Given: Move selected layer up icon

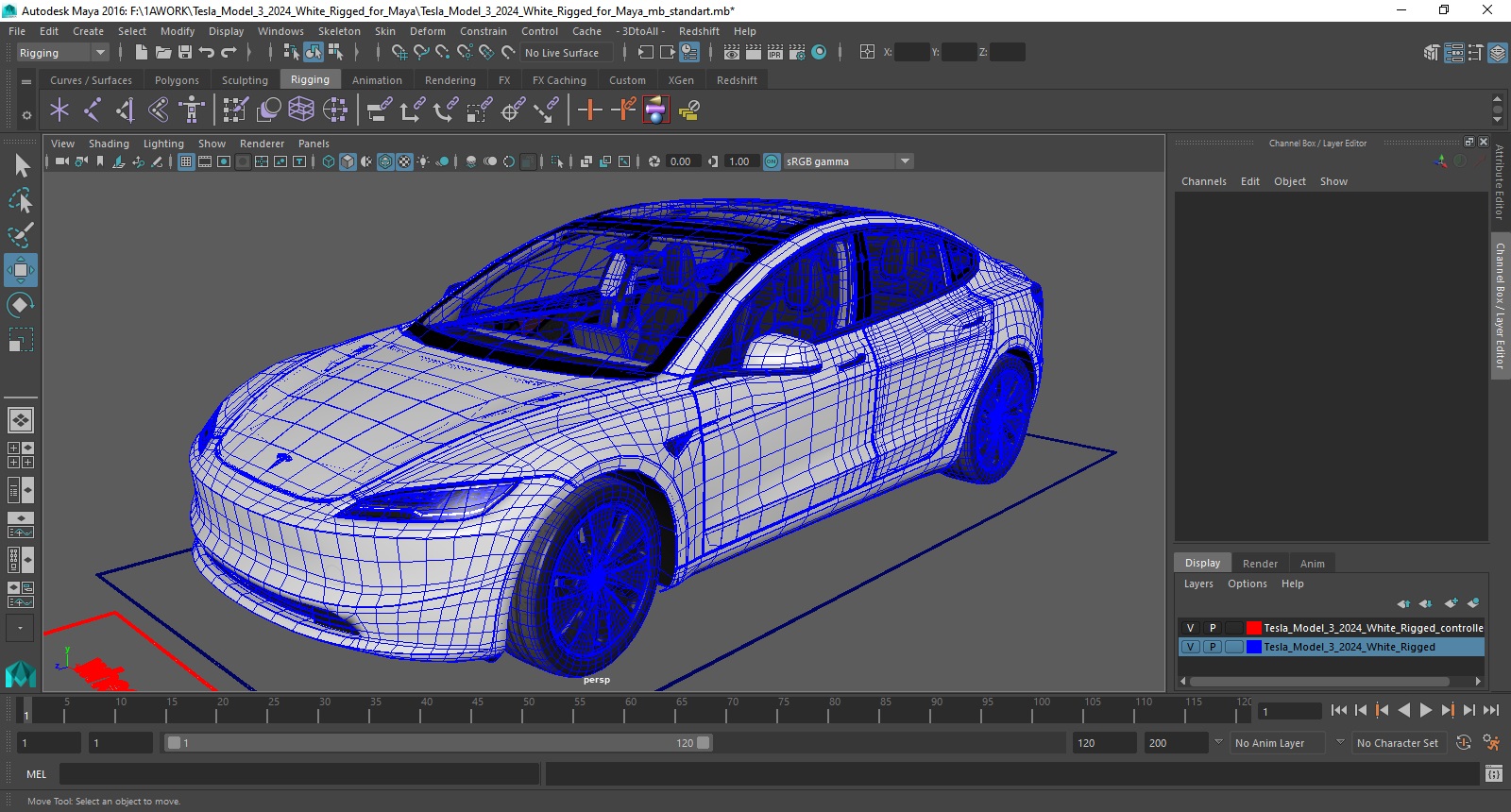Looking at the screenshot, I should 1403,603.
